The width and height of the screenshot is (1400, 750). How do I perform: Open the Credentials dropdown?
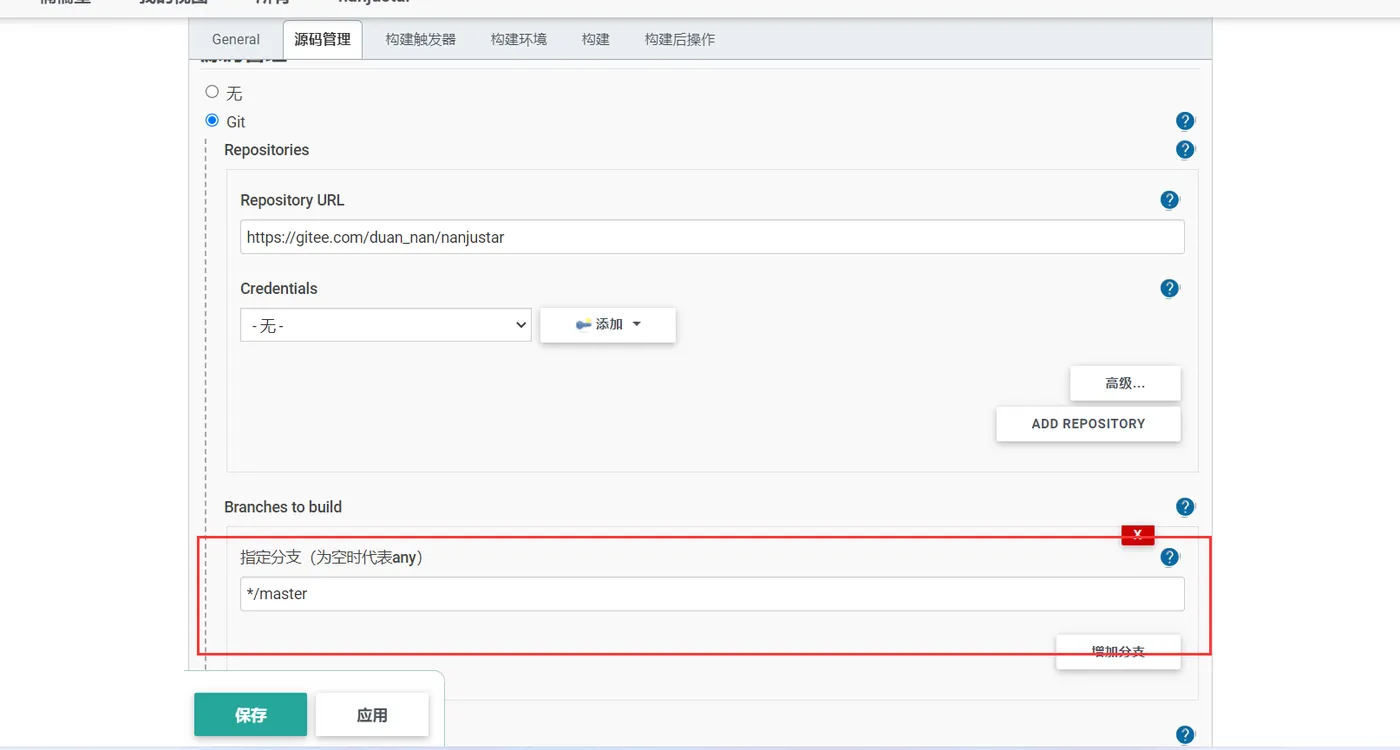point(385,325)
